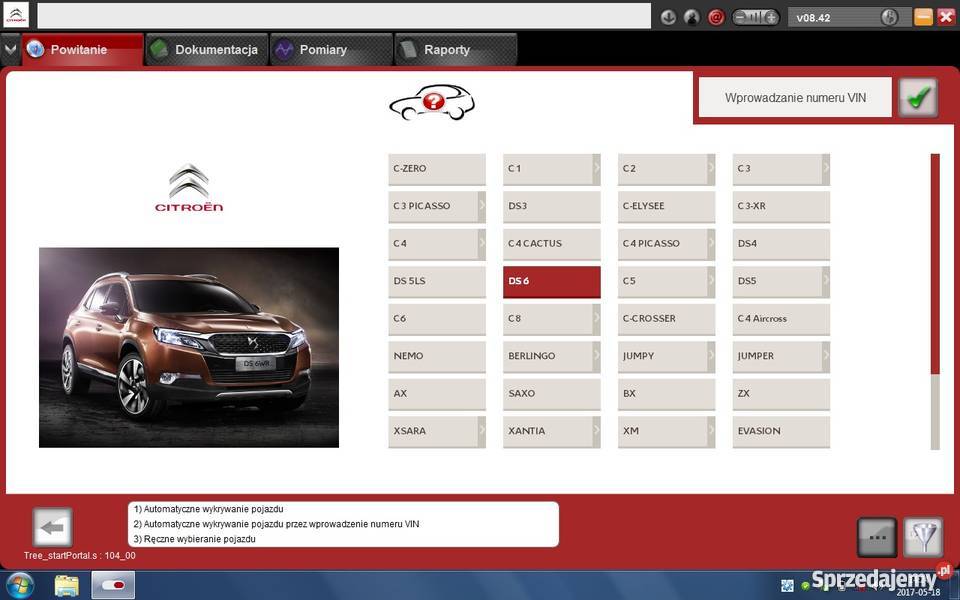Image resolution: width=960 pixels, height=600 pixels.
Task: Expand the C3 PICASSO variants arrow
Action: [481, 206]
